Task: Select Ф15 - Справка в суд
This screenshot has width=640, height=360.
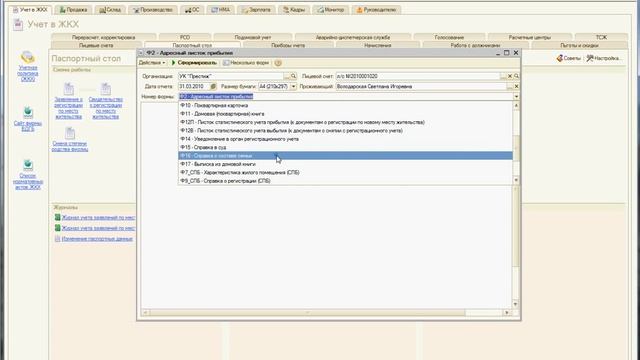Action: (345, 147)
